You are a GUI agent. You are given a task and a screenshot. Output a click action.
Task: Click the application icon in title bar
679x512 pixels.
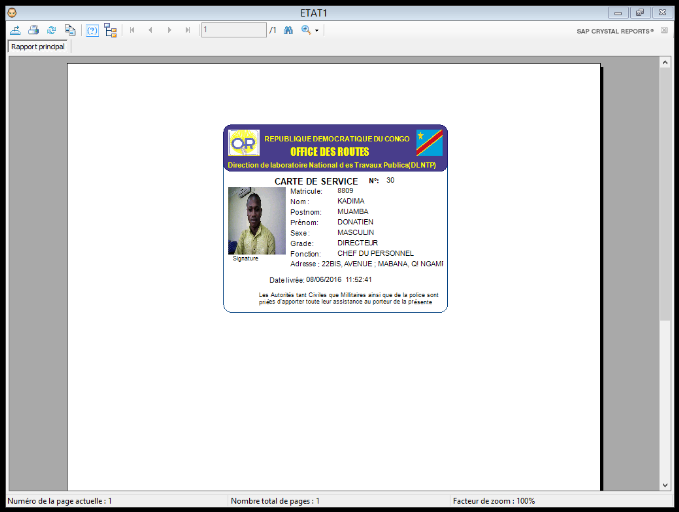[12, 13]
